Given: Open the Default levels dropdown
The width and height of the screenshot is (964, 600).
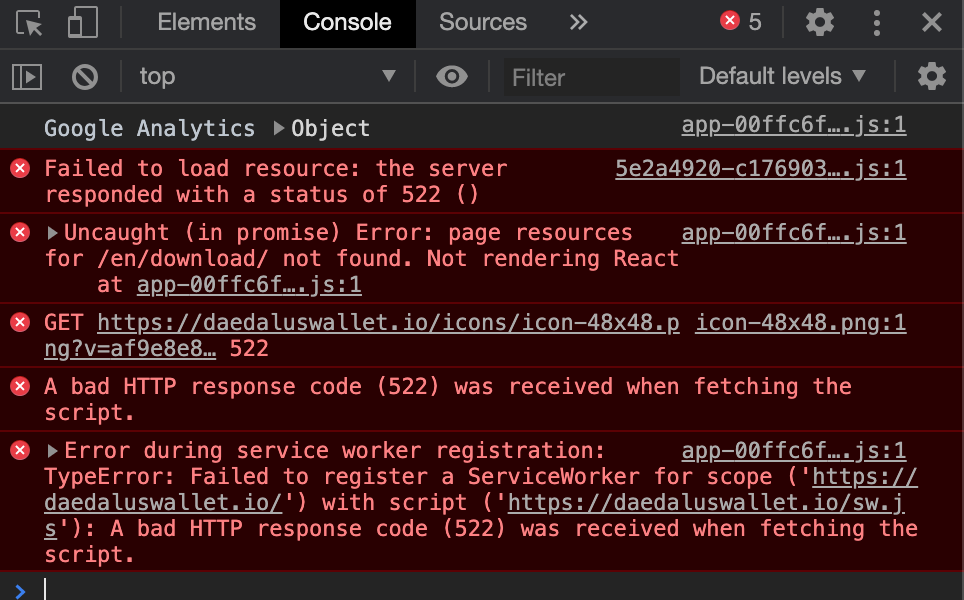Looking at the screenshot, I should 783,76.
